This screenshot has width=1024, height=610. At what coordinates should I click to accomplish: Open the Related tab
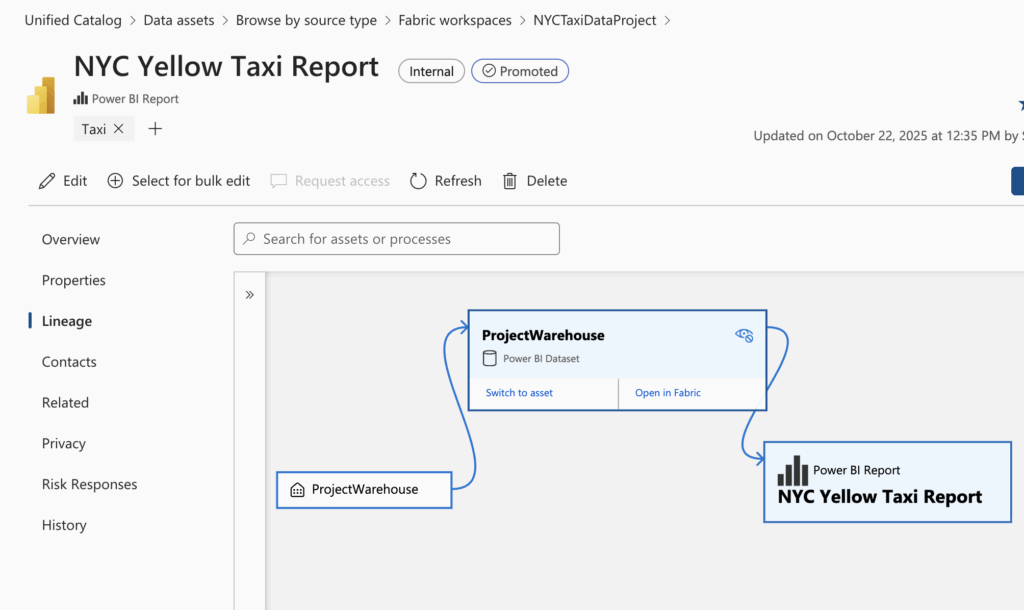point(65,403)
